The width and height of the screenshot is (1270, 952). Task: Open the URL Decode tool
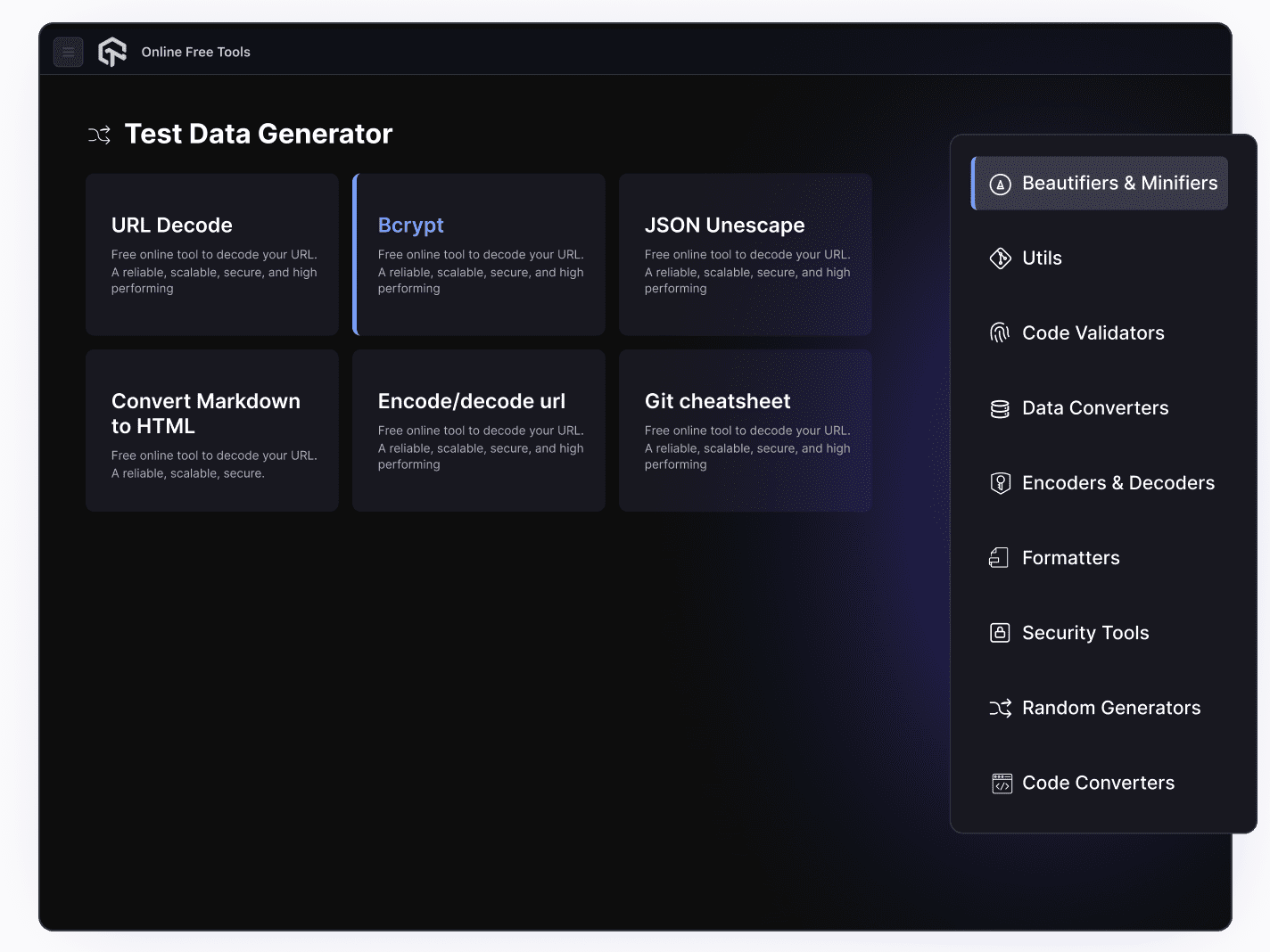[211, 254]
